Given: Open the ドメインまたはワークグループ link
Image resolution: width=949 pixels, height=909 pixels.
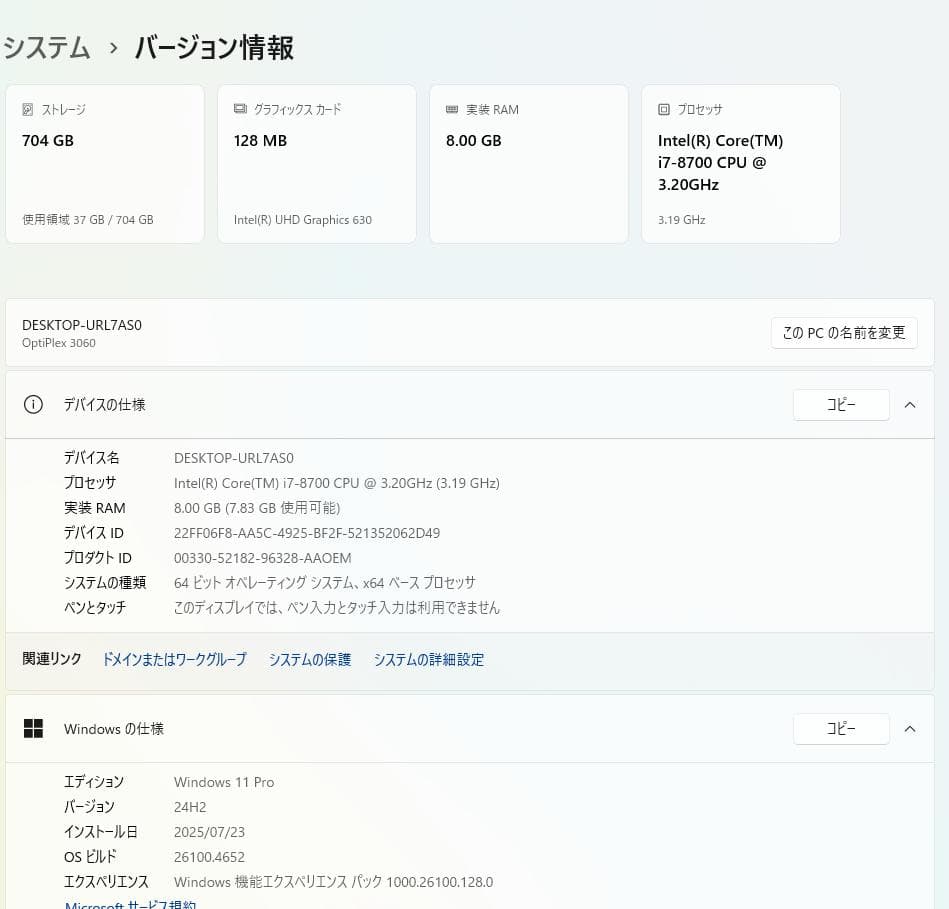Looking at the screenshot, I should pyautogui.click(x=173, y=659).
